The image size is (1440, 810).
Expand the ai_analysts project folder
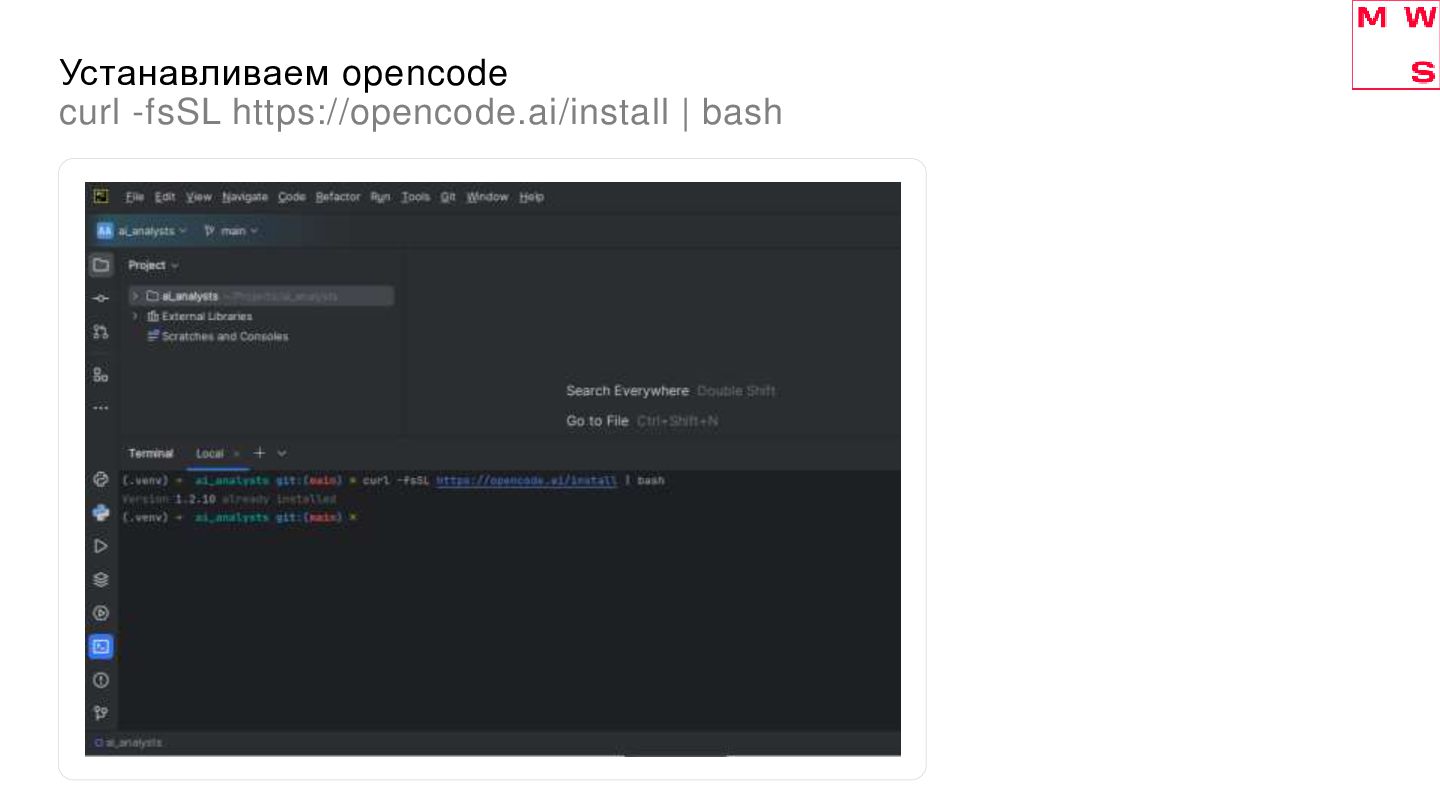[135, 296]
